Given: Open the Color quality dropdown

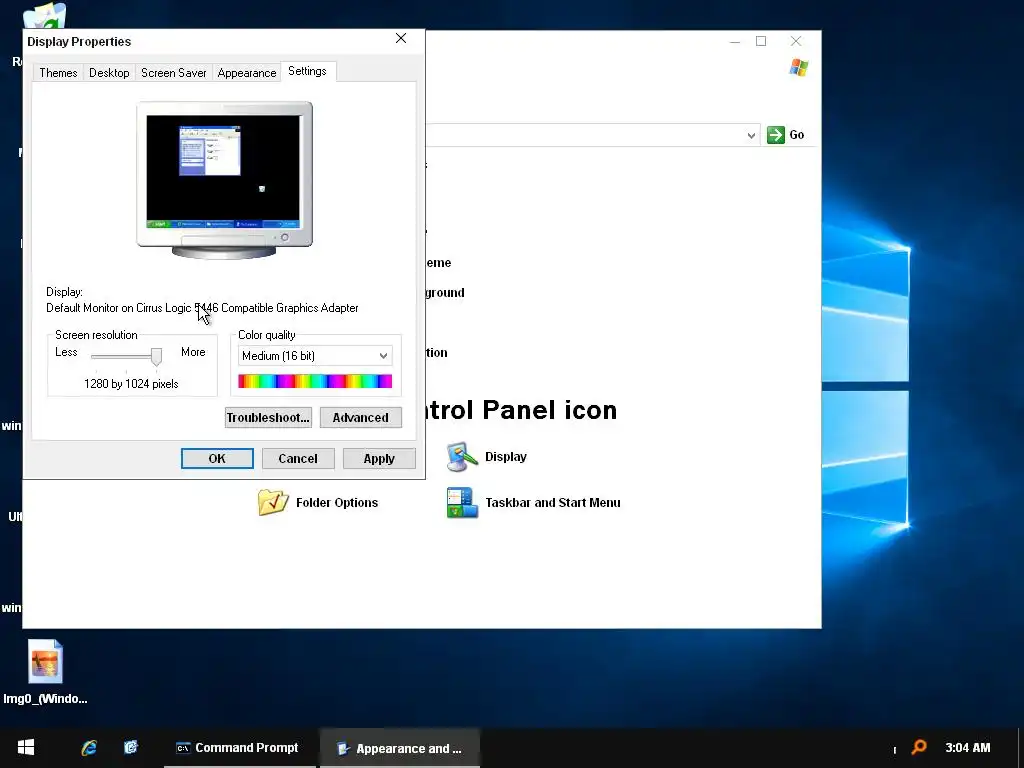Looking at the screenshot, I should click(315, 356).
